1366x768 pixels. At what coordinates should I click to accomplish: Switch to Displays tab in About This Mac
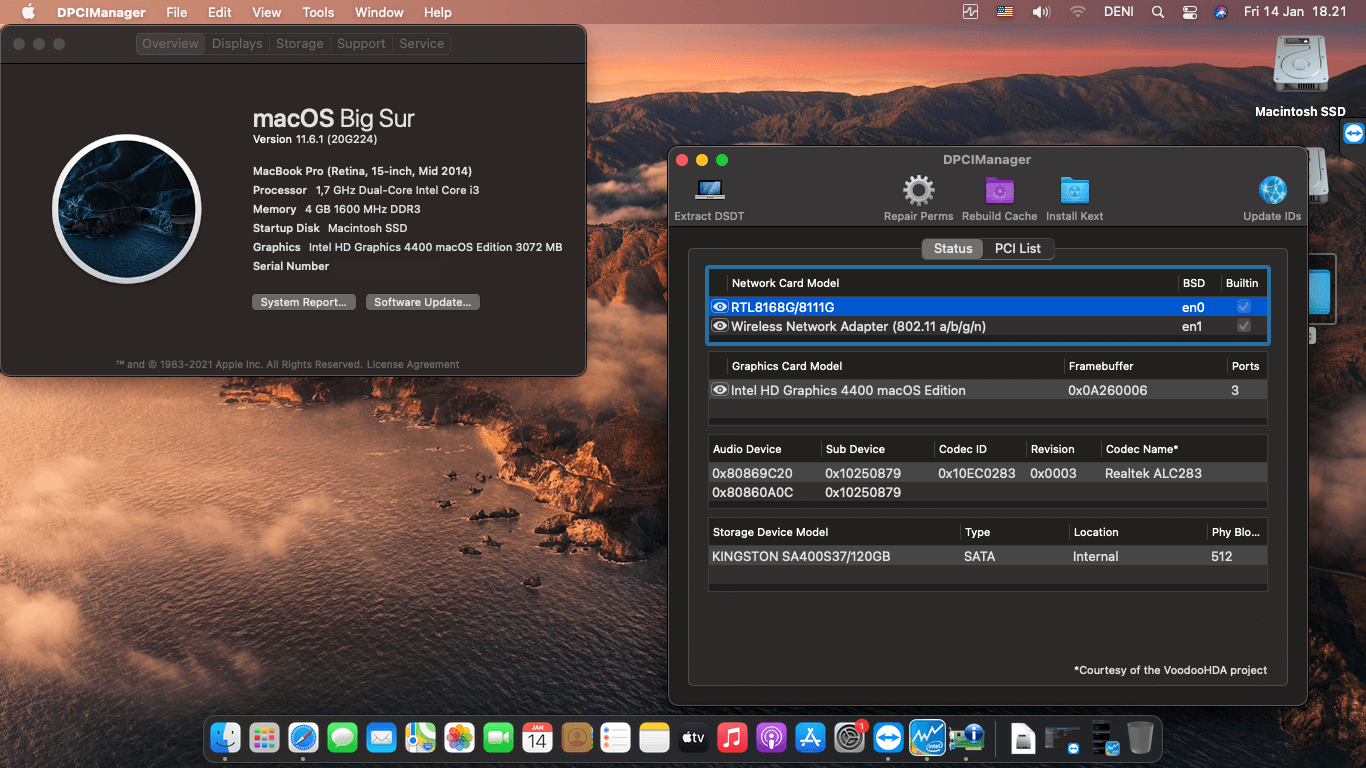coord(237,44)
